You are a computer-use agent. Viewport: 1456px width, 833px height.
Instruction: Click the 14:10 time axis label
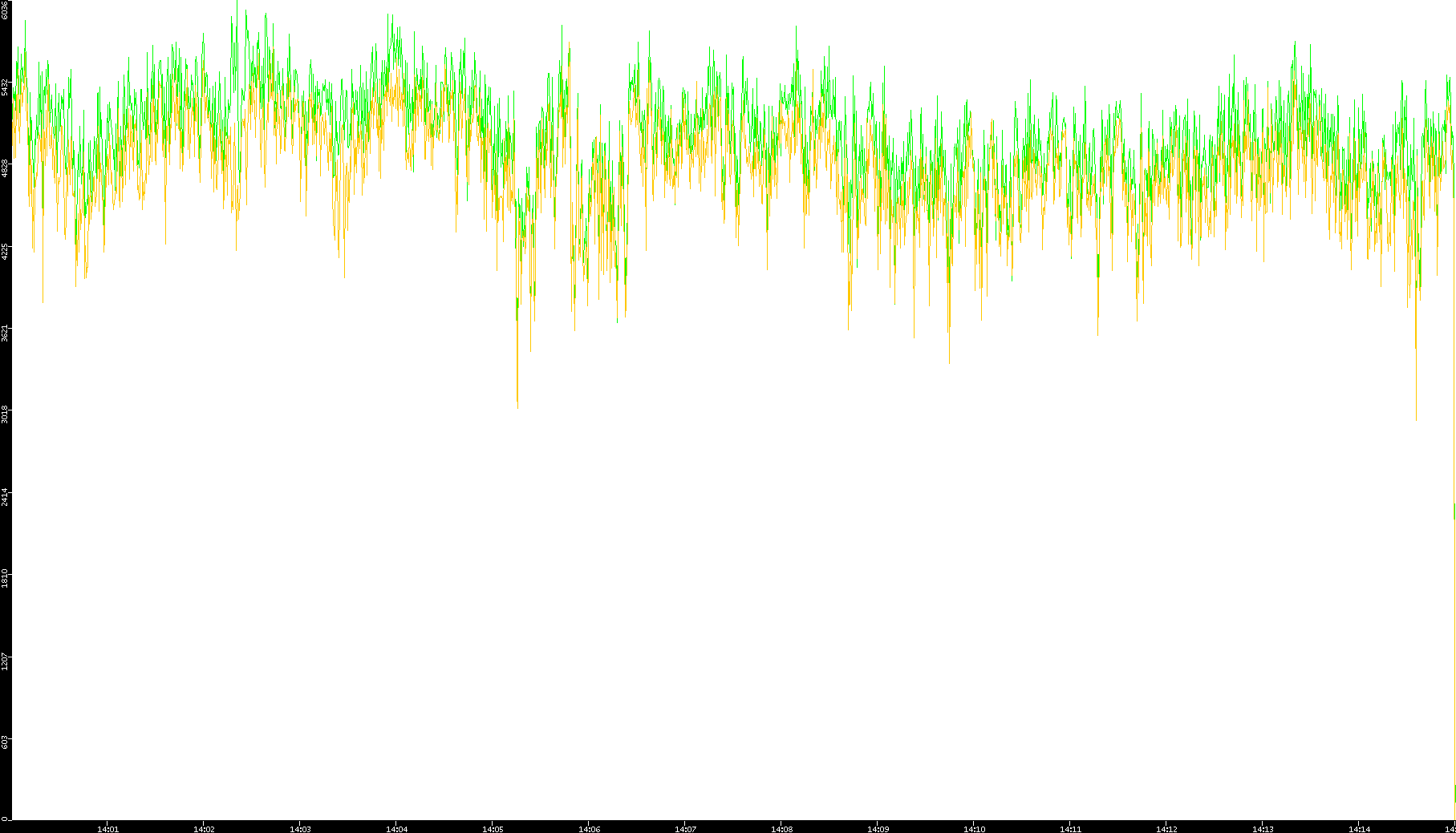[974, 829]
